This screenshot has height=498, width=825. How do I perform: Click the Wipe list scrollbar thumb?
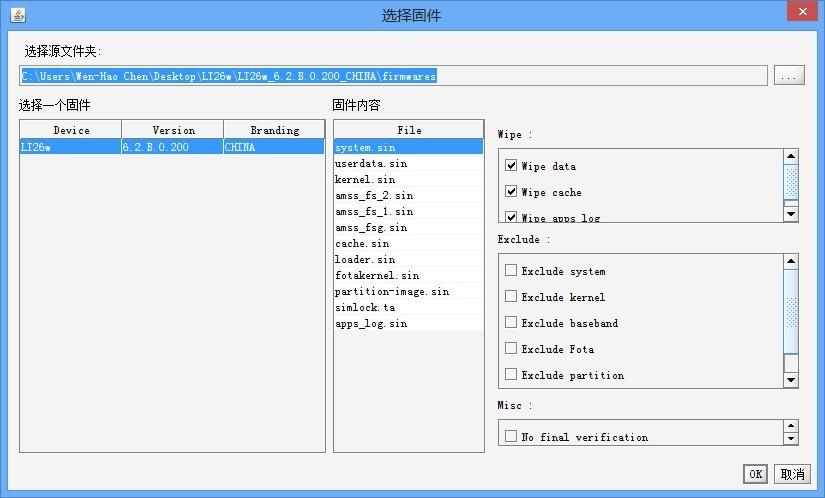tap(791, 182)
